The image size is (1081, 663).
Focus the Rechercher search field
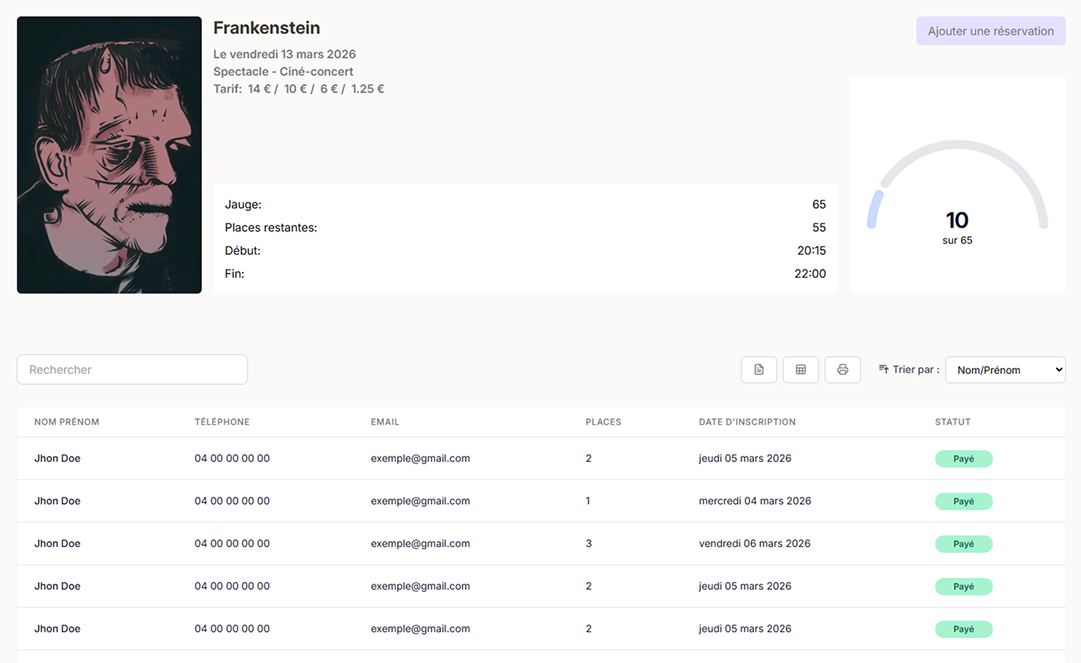(132, 369)
